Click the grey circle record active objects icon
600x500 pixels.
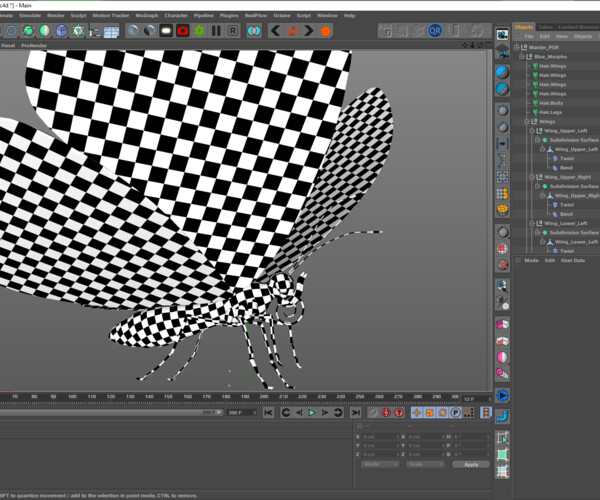click(x=373, y=412)
